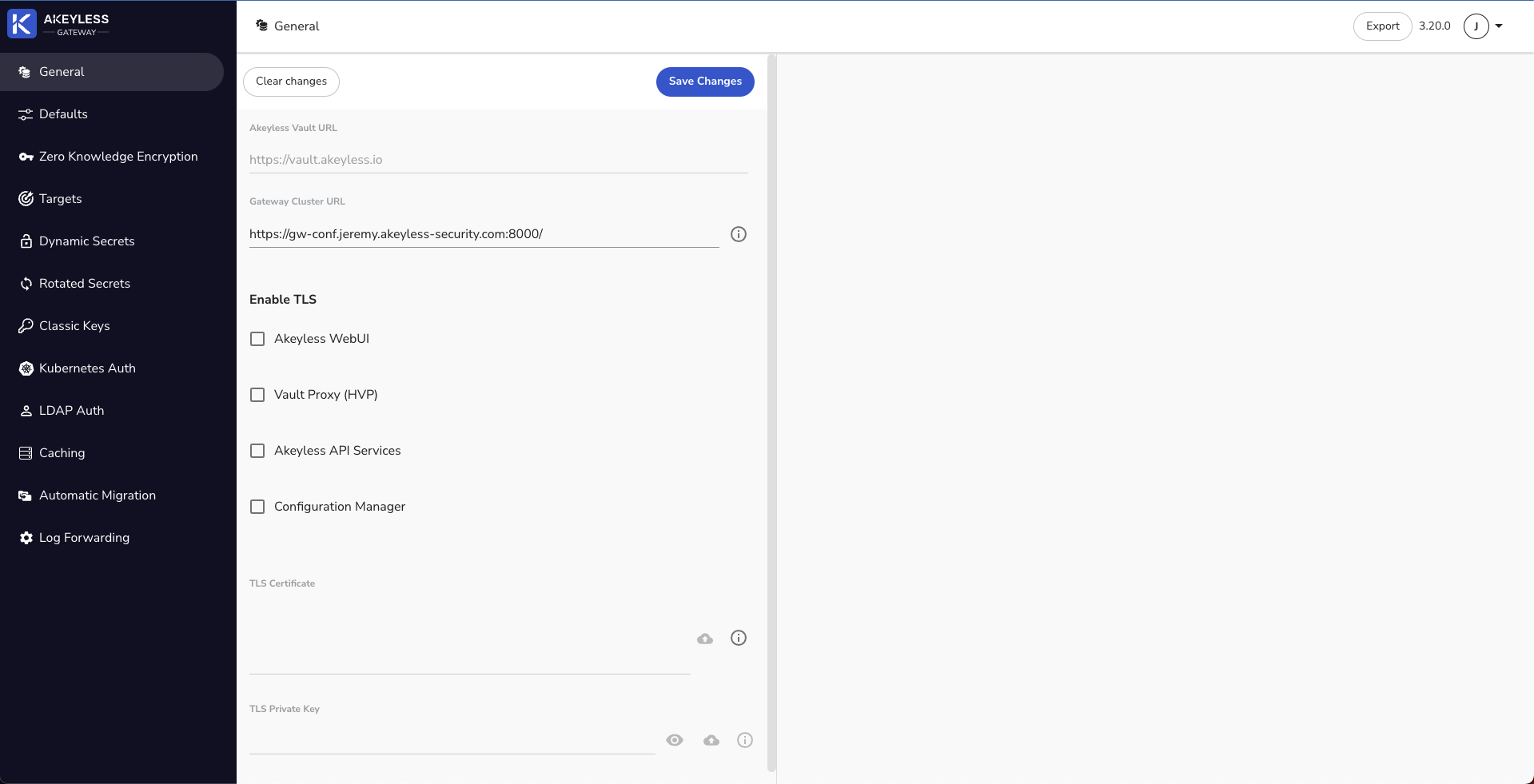Image resolution: width=1534 pixels, height=784 pixels.
Task: Enable TLS for Akeyless WebUI
Action: tap(257, 339)
